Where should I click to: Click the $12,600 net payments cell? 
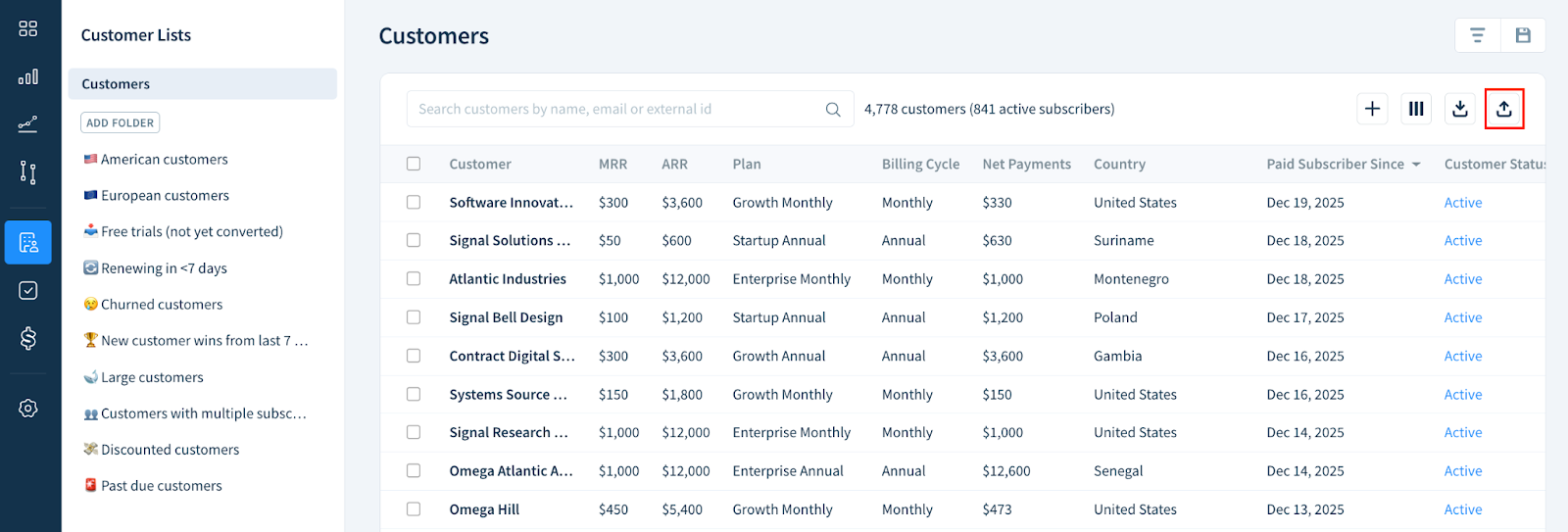pyautogui.click(x=1006, y=470)
